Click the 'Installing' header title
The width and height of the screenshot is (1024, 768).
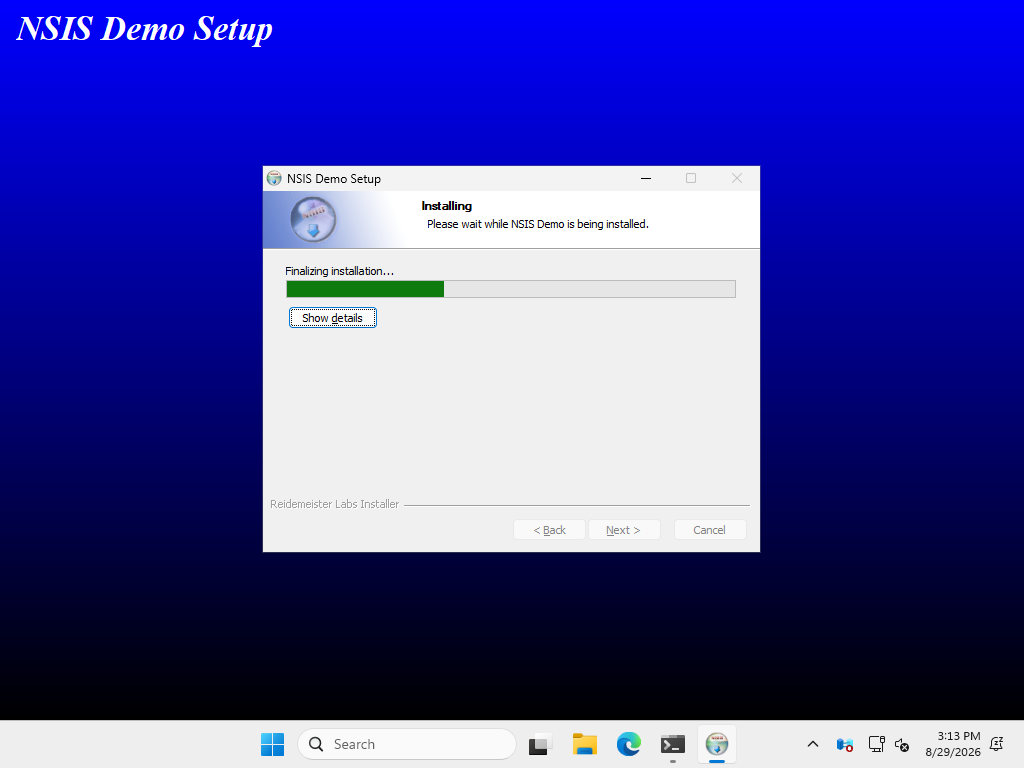(447, 206)
